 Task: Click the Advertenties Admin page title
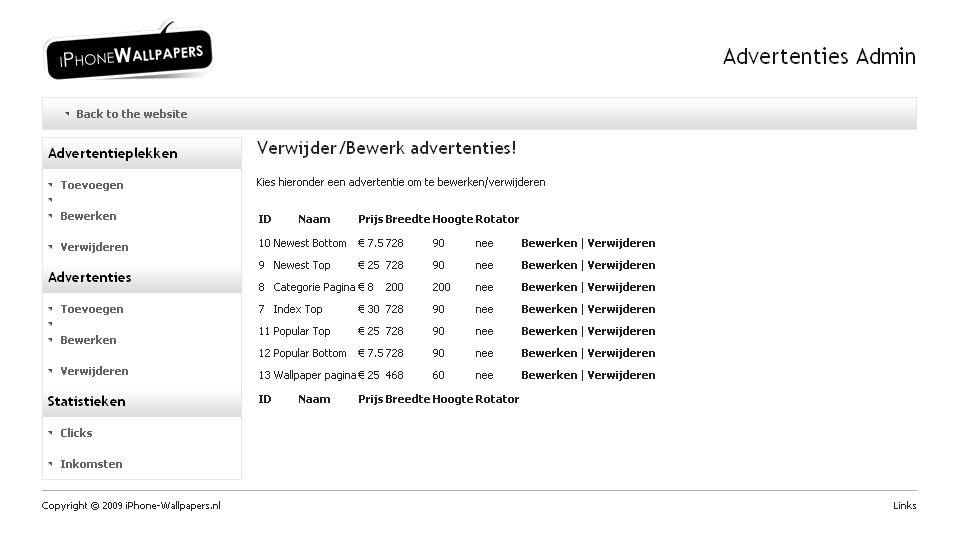click(819, 57)
